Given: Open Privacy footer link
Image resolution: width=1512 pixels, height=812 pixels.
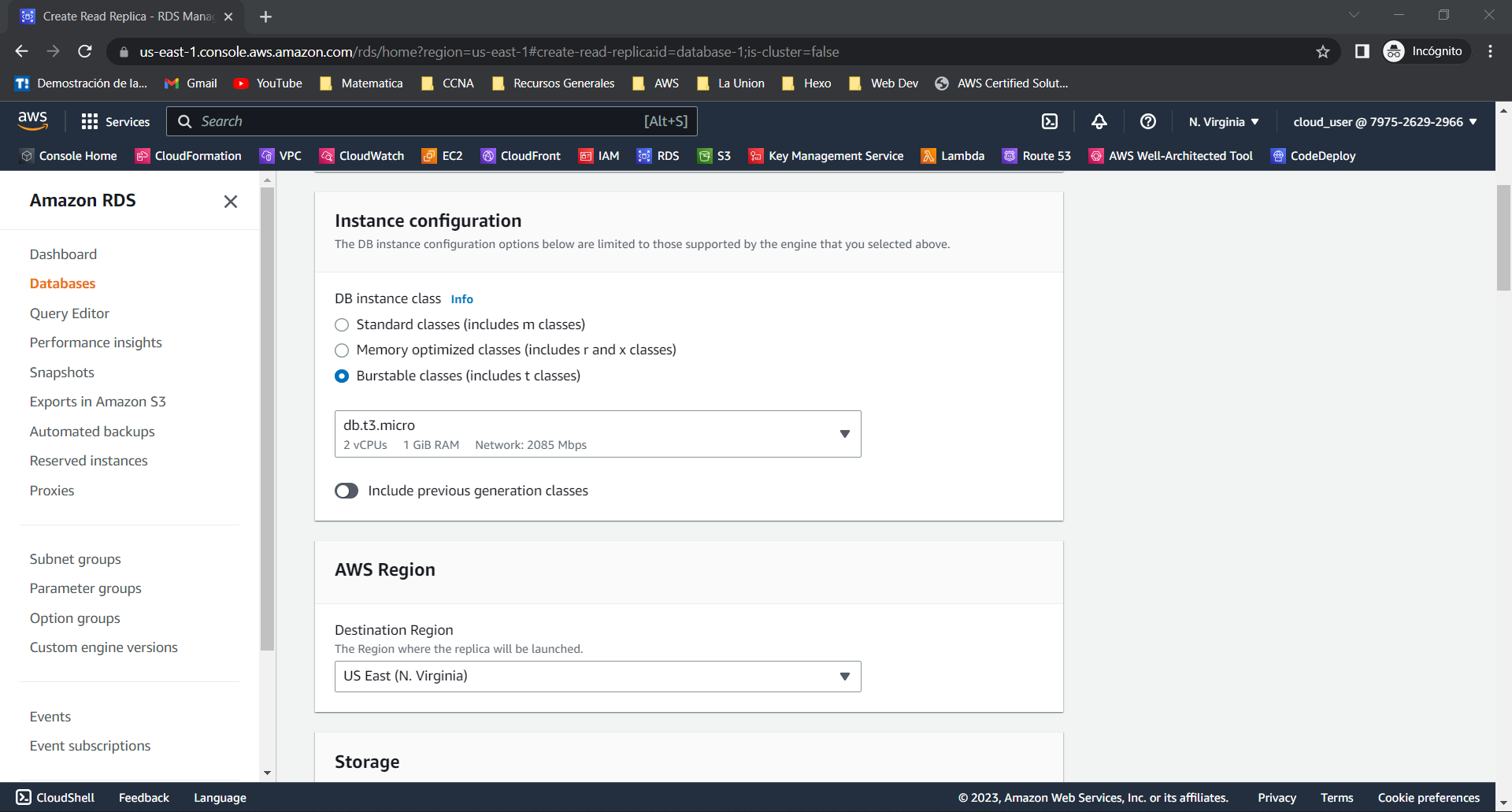Looking at the screenshot, I should pos(1277,798).
